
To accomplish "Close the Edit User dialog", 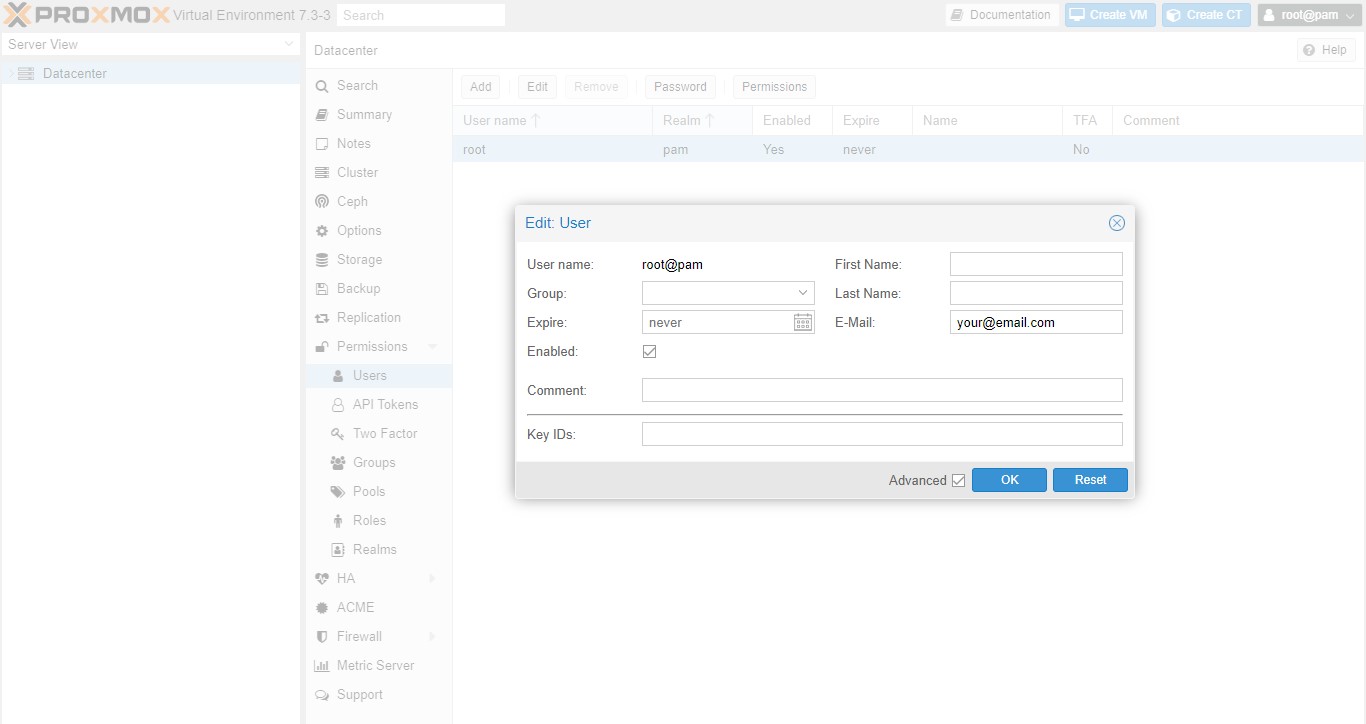I will tap(1116, 223).
